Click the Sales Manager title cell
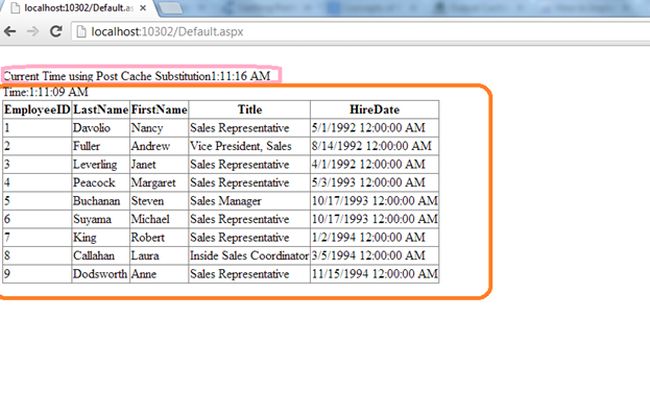 [x=250, y=201]
